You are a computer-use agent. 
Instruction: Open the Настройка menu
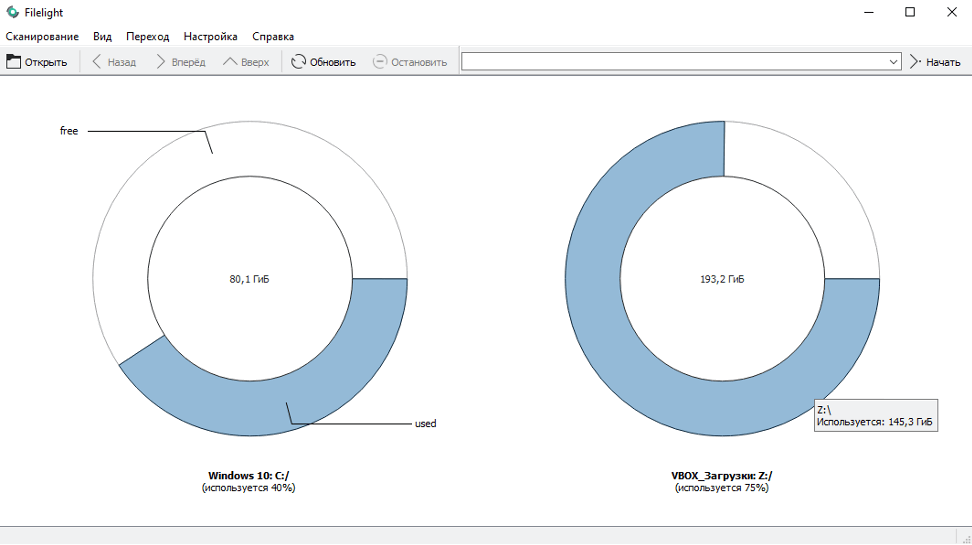pos(210,37)
